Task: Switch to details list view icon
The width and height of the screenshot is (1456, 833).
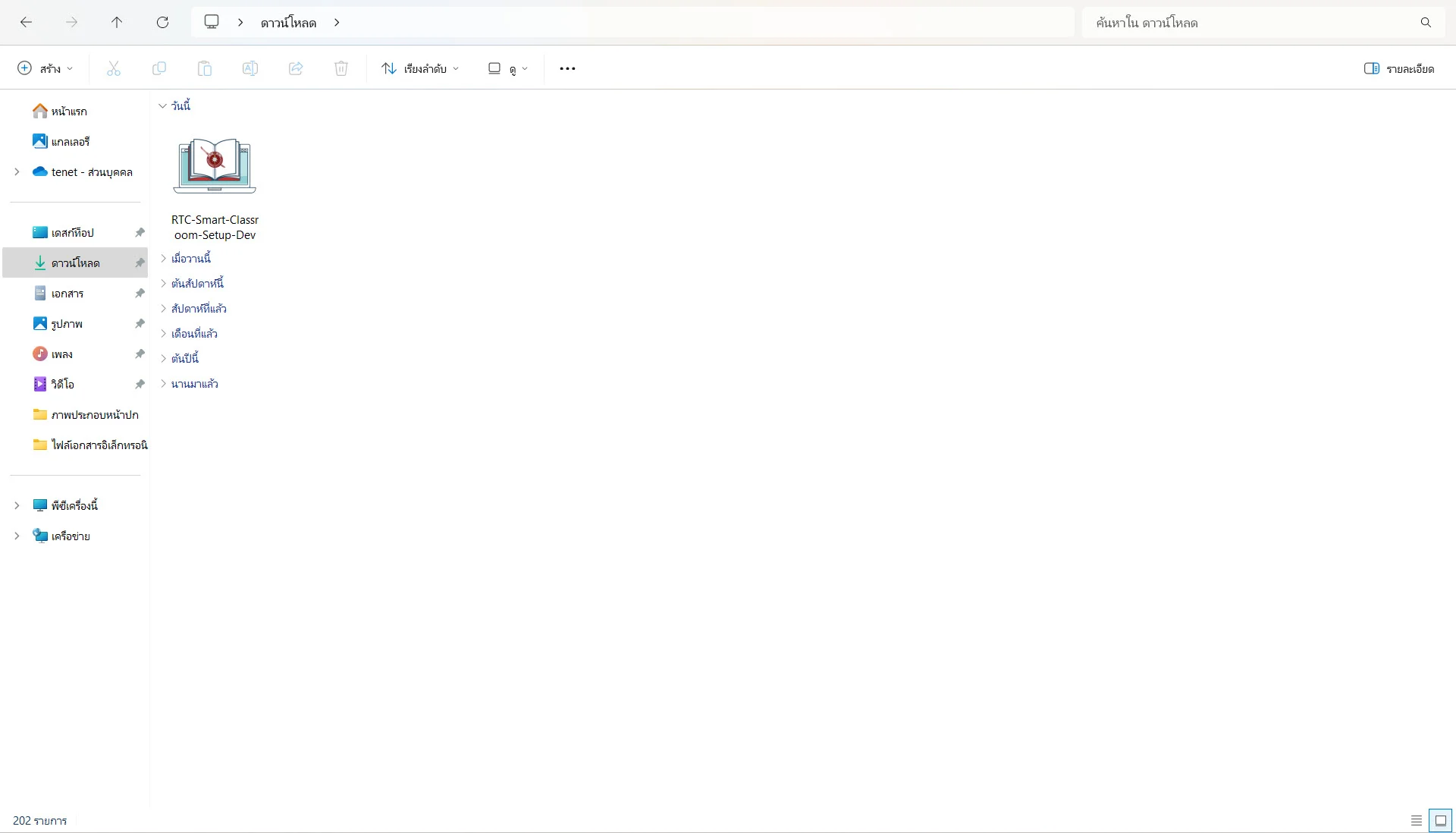Action: point(1416,820)
